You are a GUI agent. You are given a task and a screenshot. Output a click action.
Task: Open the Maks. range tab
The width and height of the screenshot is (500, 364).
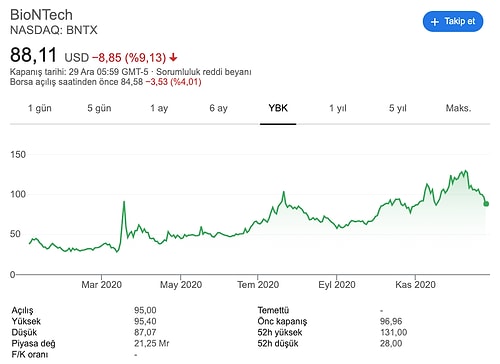click(458, 108)
